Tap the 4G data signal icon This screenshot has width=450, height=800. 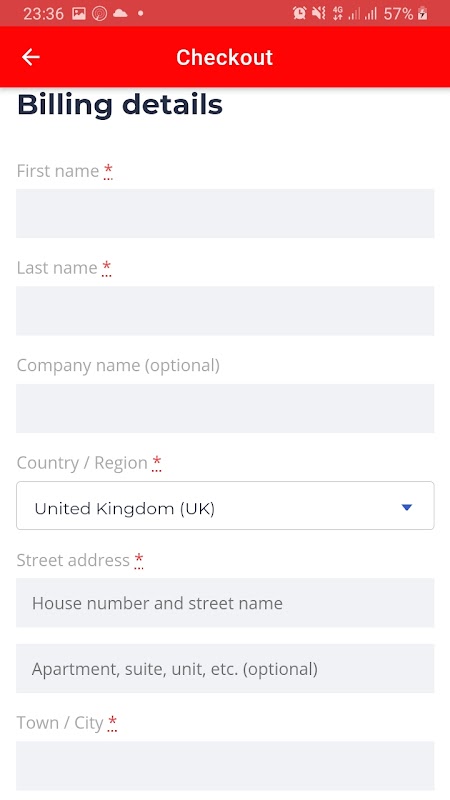coord(337,13)
